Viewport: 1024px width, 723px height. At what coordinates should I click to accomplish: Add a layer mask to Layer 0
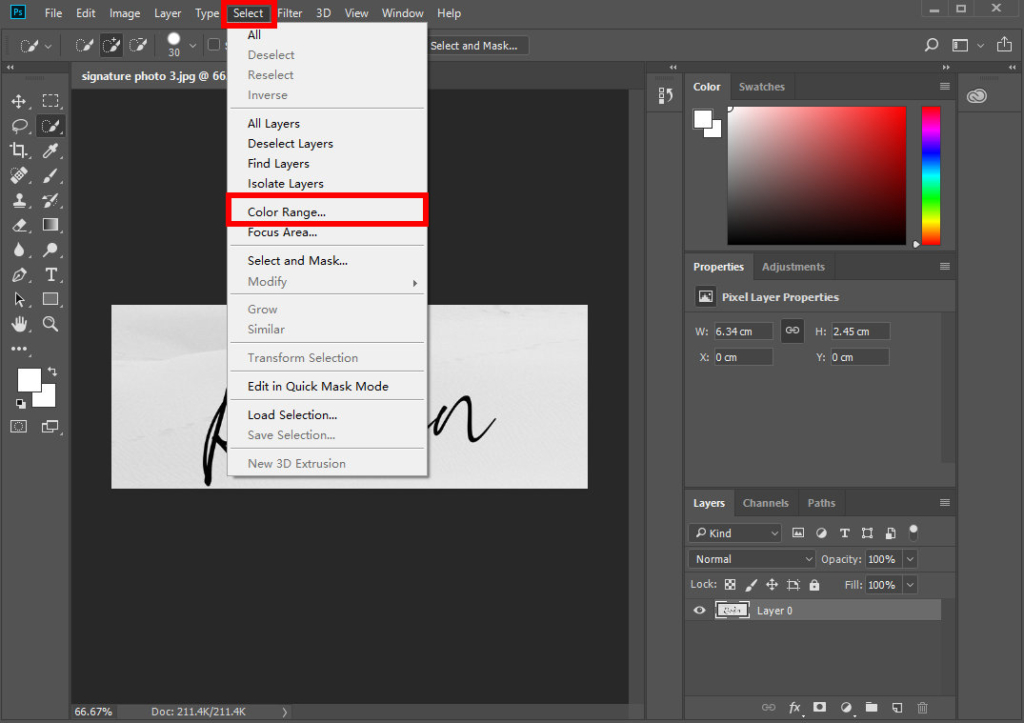819,707
